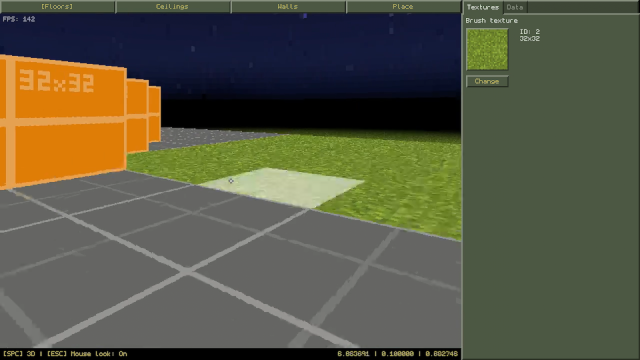
Task: Open the Data panel tab
Action: click(515, 7)
